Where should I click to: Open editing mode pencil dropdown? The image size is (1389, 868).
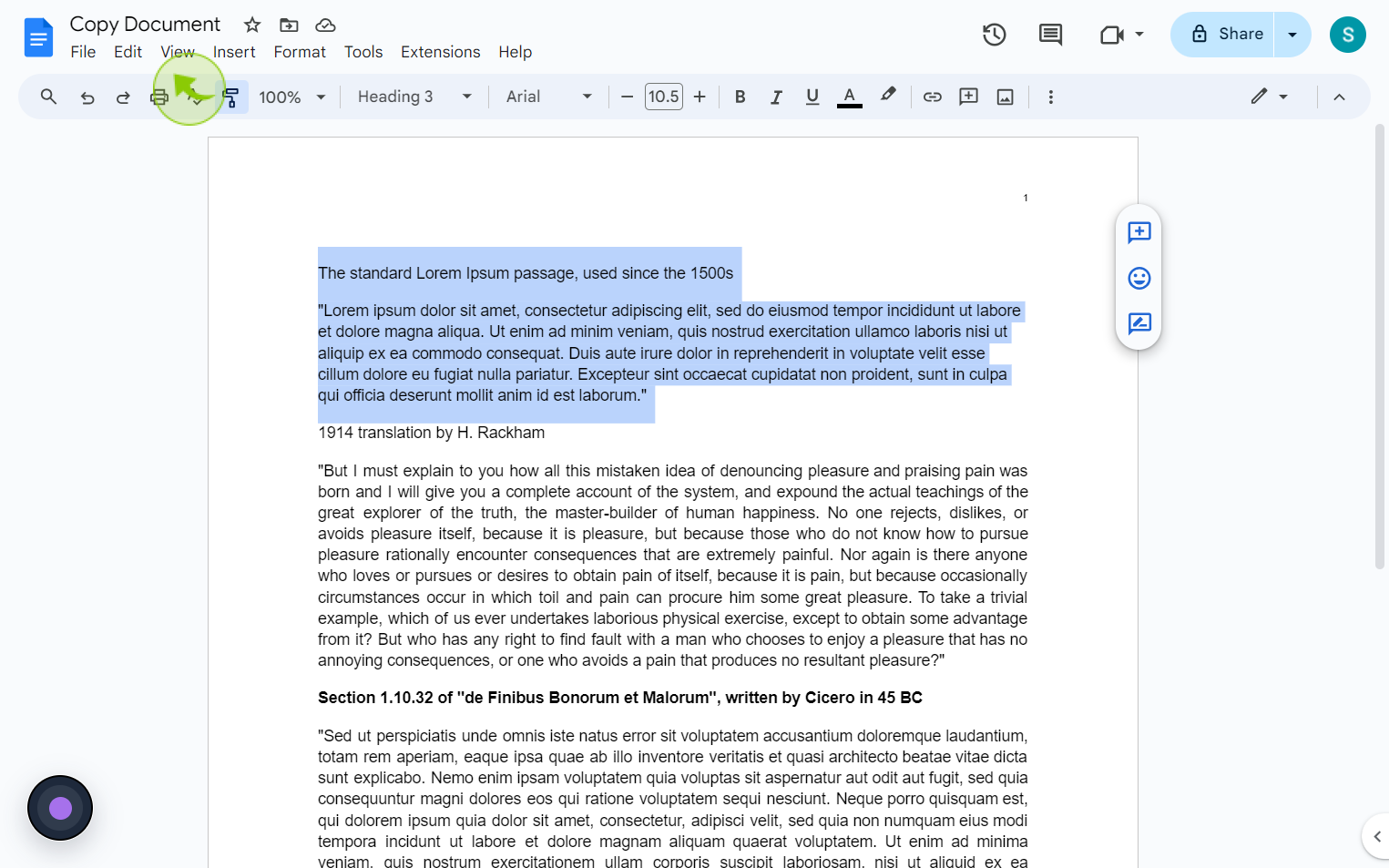pos(1270,97)
